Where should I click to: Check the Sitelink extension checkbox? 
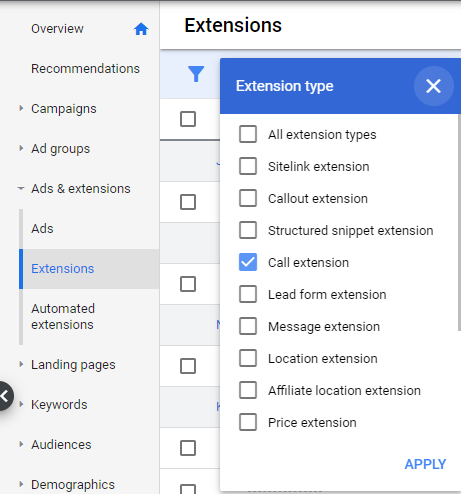coord(248,166)
